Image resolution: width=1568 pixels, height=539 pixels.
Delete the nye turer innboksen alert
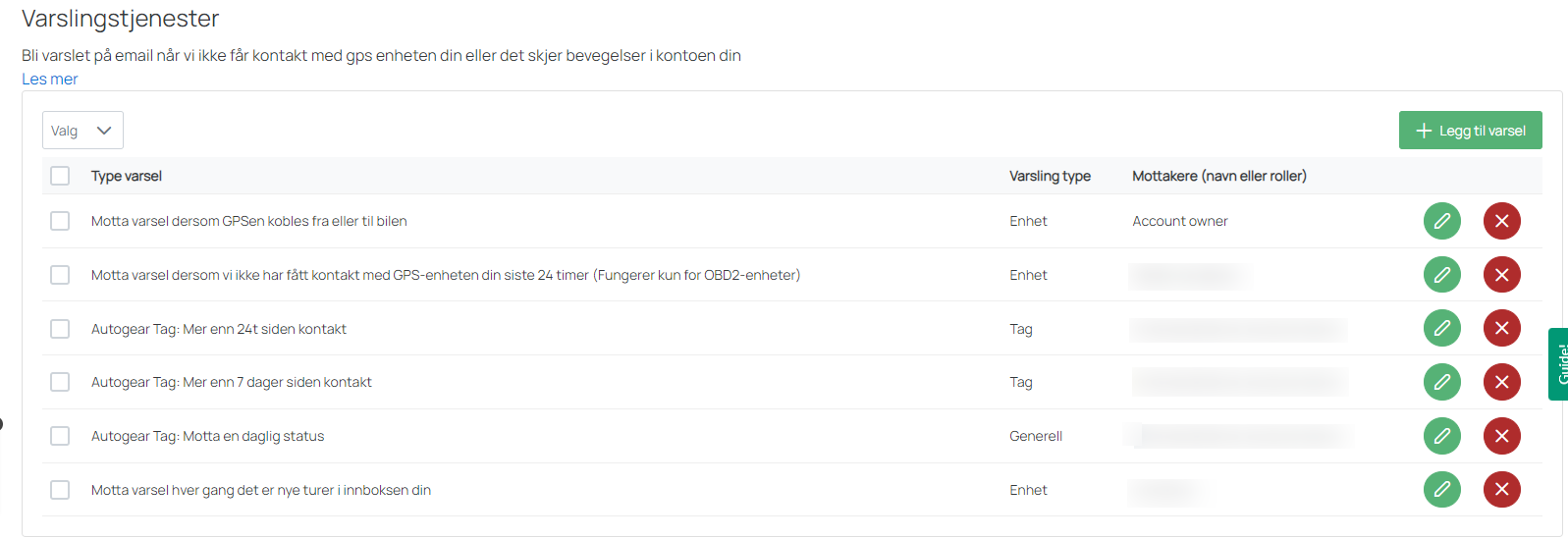pyautogui.click(x=1501, y=489)
